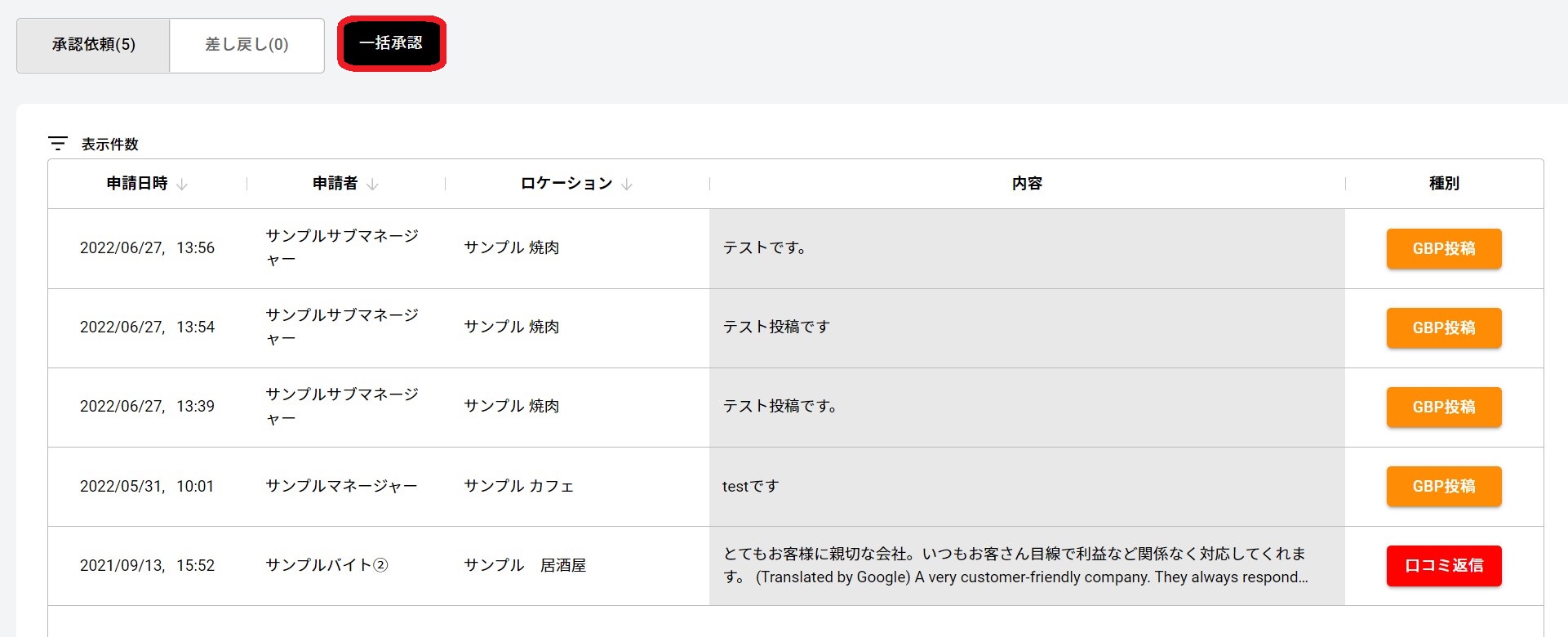
Task: Select the テストです。 content cell
Action: (1026, 248)
